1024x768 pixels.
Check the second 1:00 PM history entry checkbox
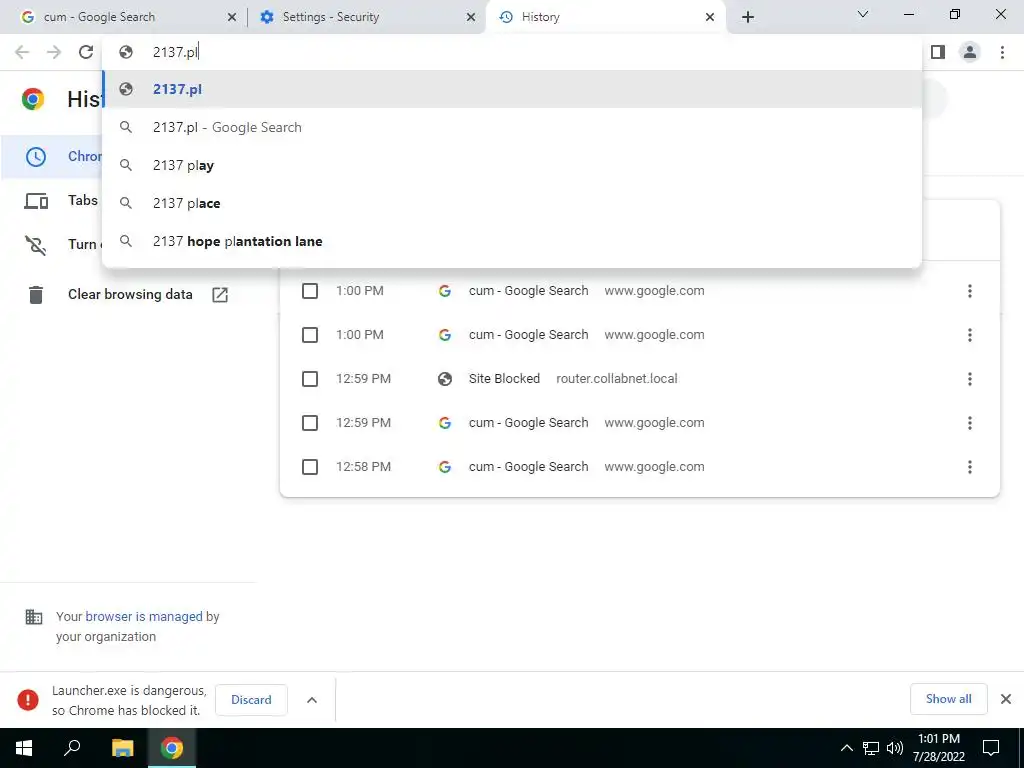coord(310,335)
